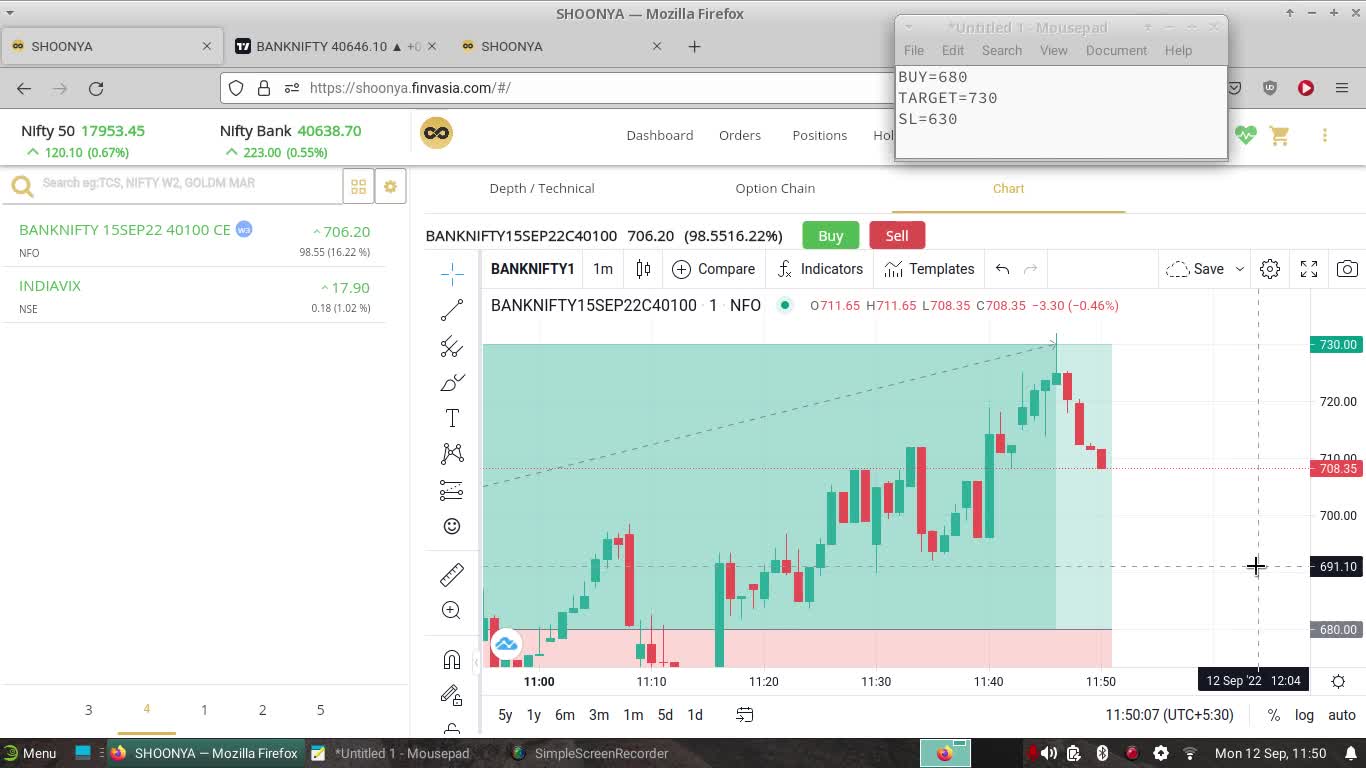1366x768 pixels.
Task: Select the text annotation tool
Action: click(452, 418)
